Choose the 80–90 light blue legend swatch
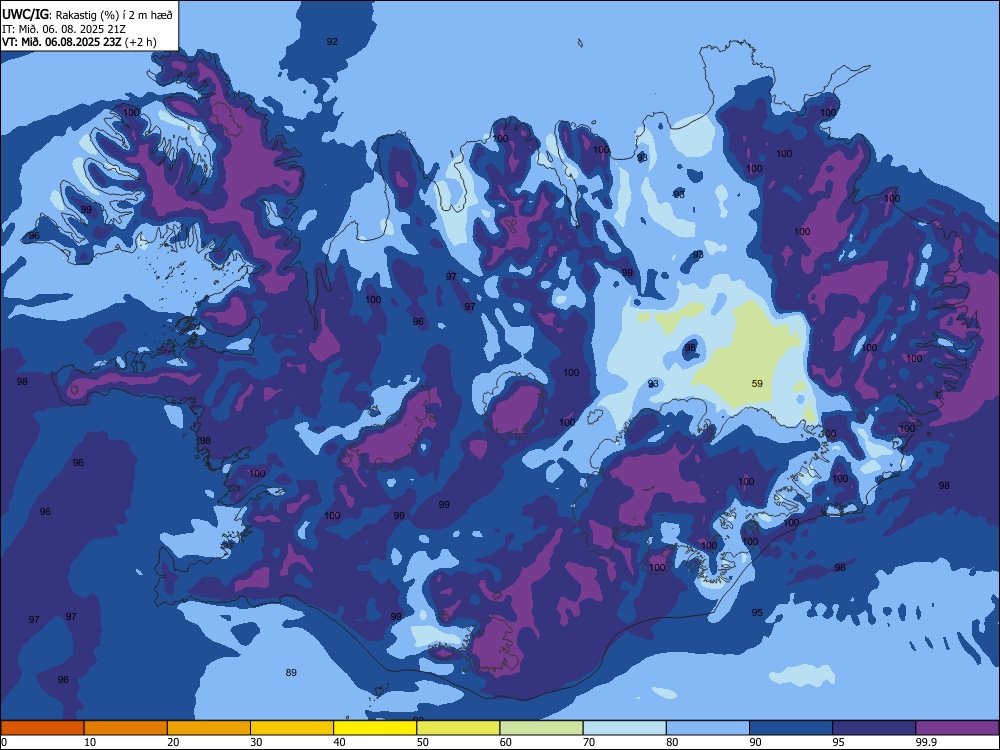The height and width of the screenshot is (750, 1000). [708, 728]
